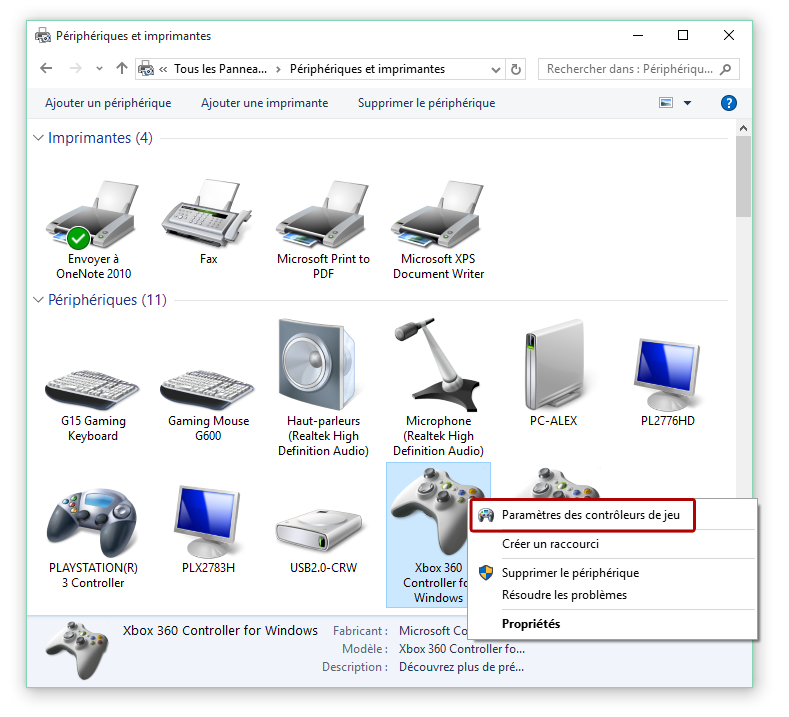This screenshot has width=789, height=717.
Task: Click the Fabricant label in details pane
Action: [x=360, y=631]
